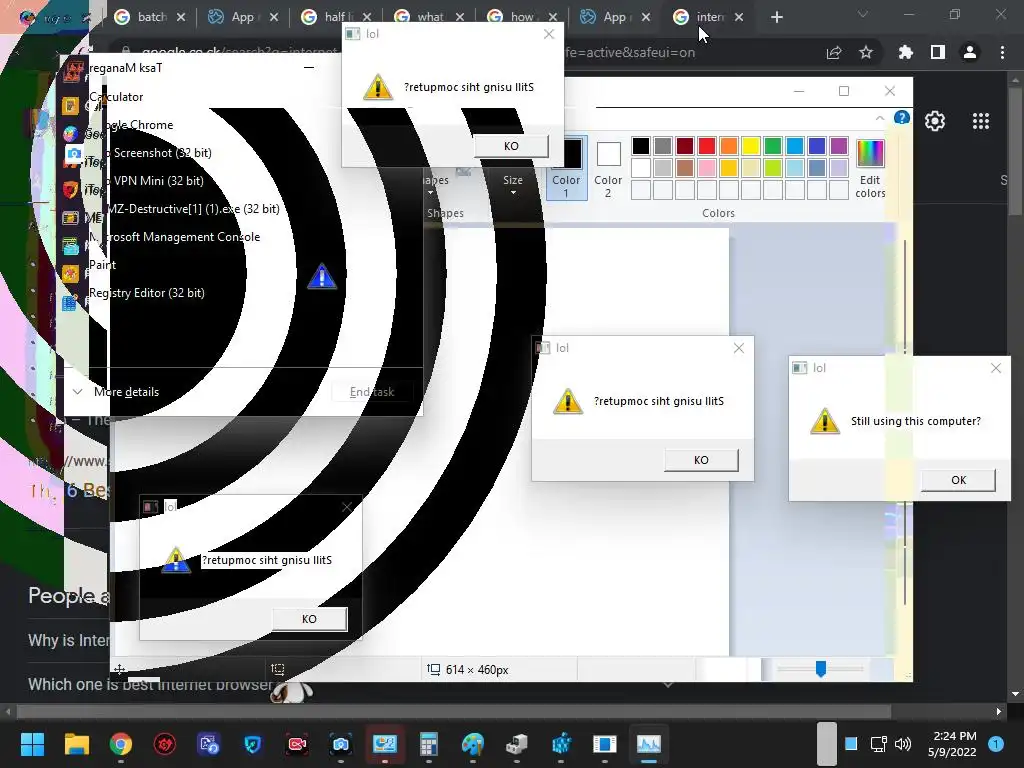Select Calculator row in Task Manager
Viewport: 1024px width, 768px height.
click(x=116, y=97)
